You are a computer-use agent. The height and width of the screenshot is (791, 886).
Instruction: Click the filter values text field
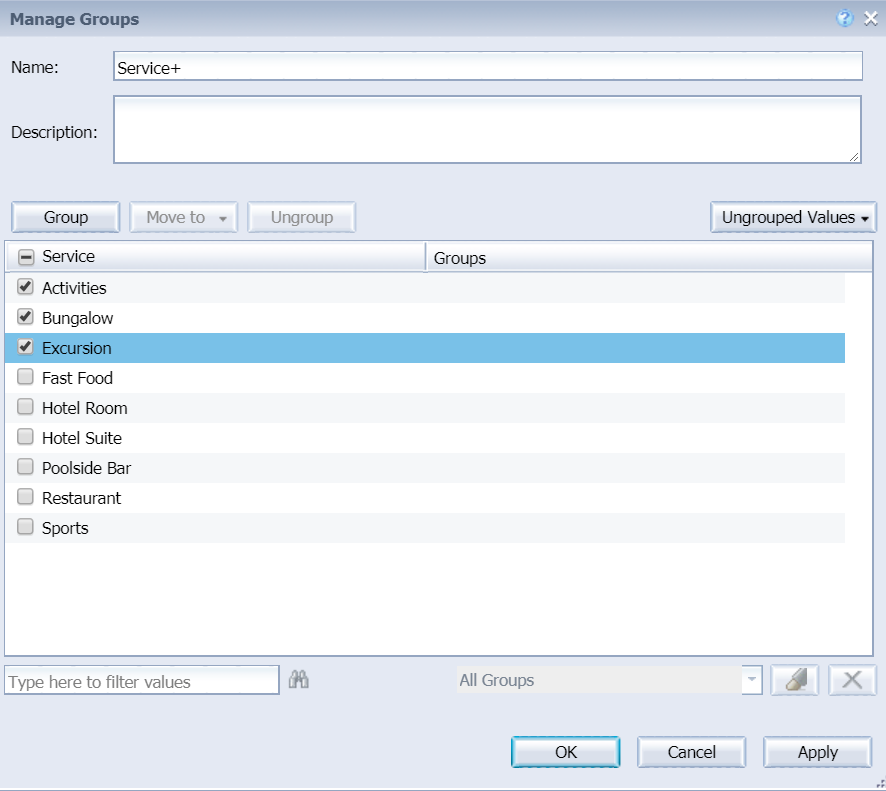141,681
